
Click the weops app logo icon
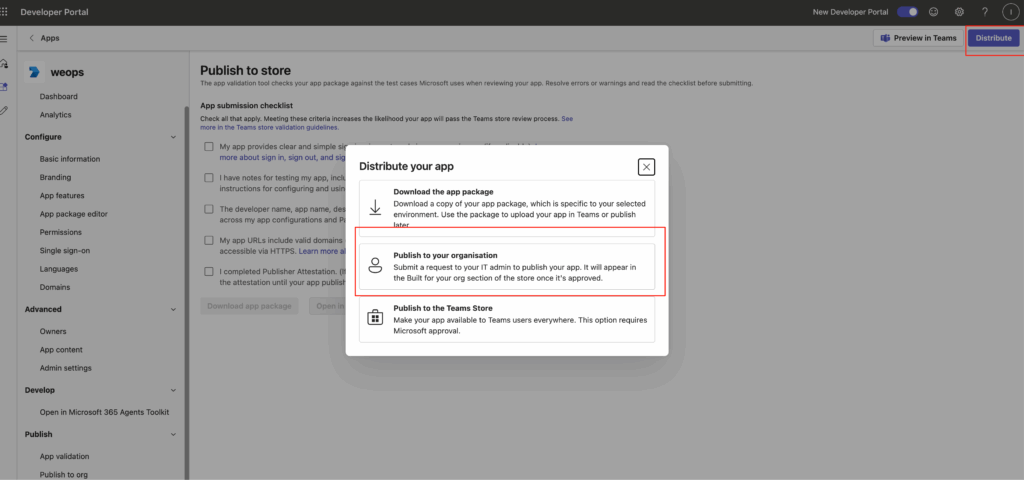(34, 72)
